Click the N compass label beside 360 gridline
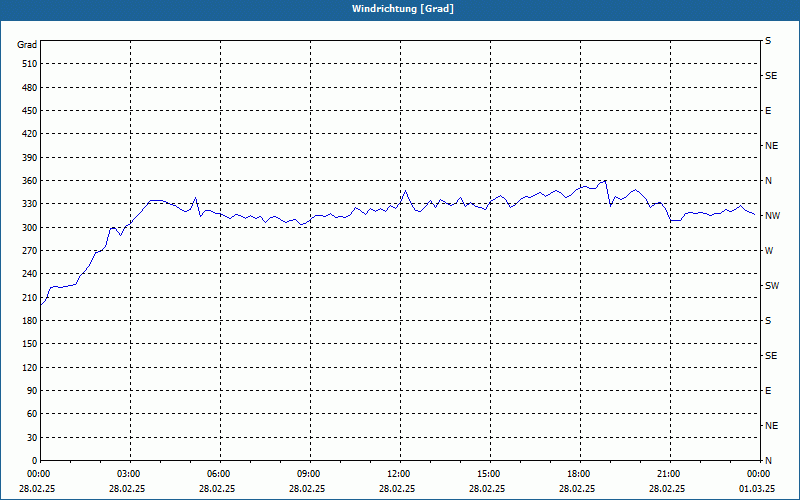Viewport: 800px width, 500px height. 768,181
